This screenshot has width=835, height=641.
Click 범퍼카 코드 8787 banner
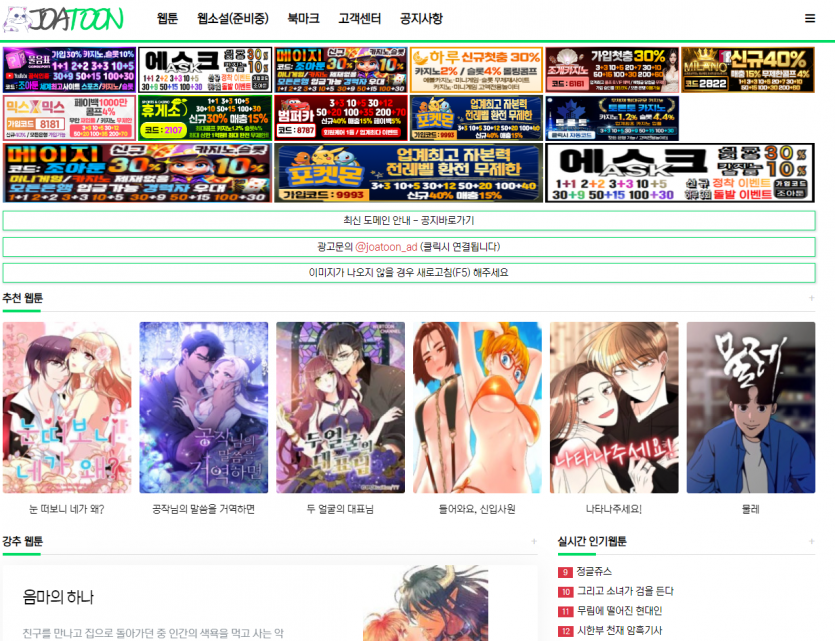pyautogui.click(x=341, y=118)
